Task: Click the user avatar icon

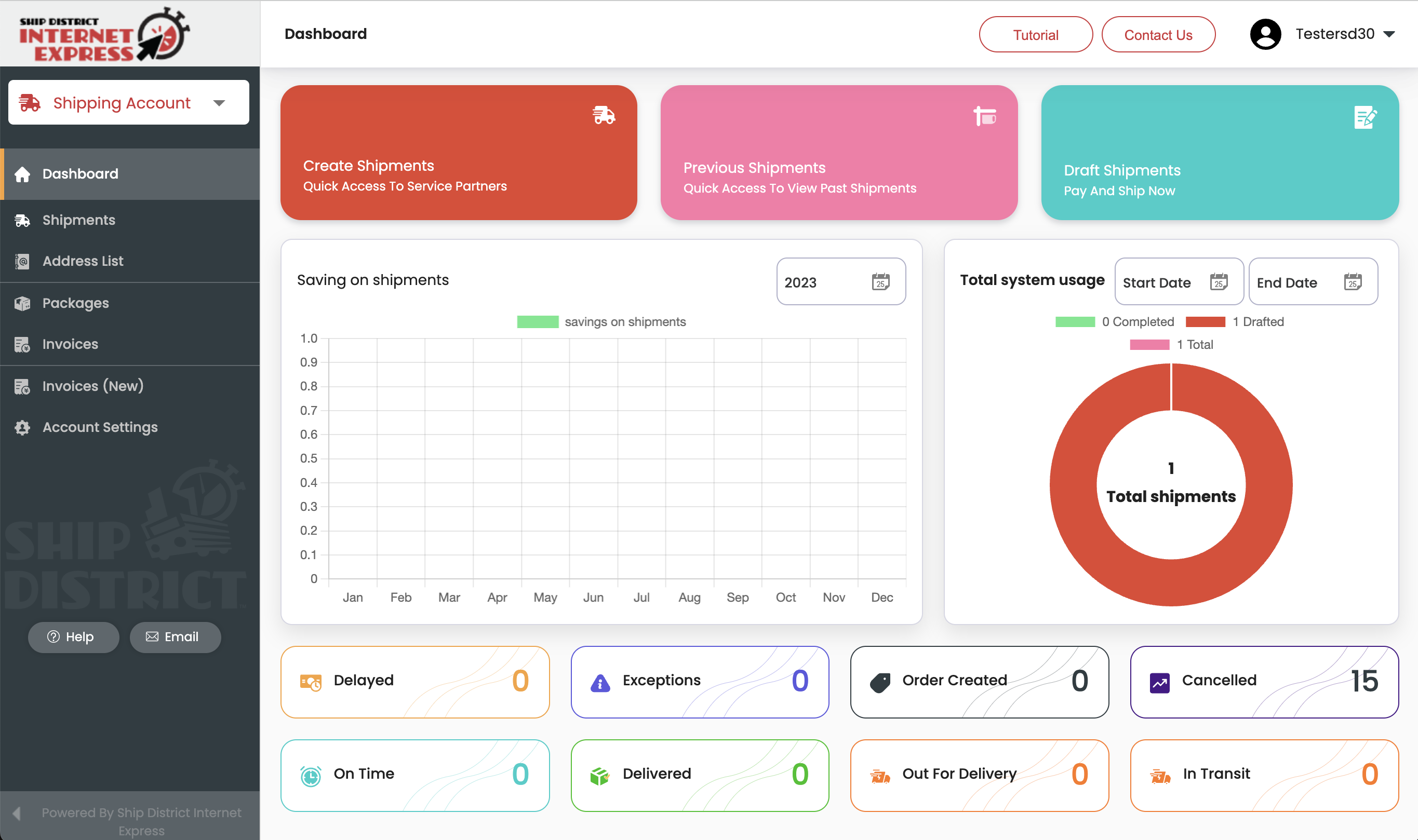Action: click(x=1265, y=35)
